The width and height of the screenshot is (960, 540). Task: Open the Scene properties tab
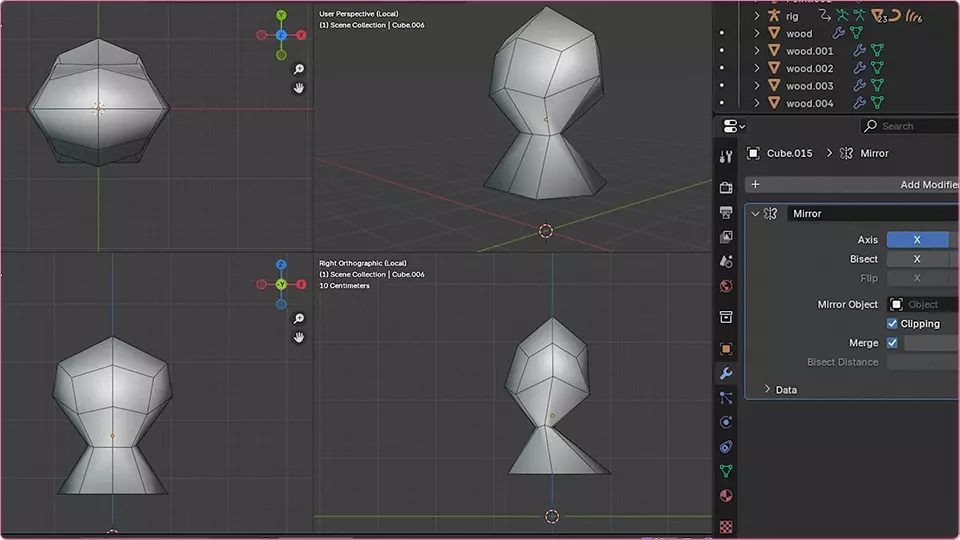click(726, 261)
